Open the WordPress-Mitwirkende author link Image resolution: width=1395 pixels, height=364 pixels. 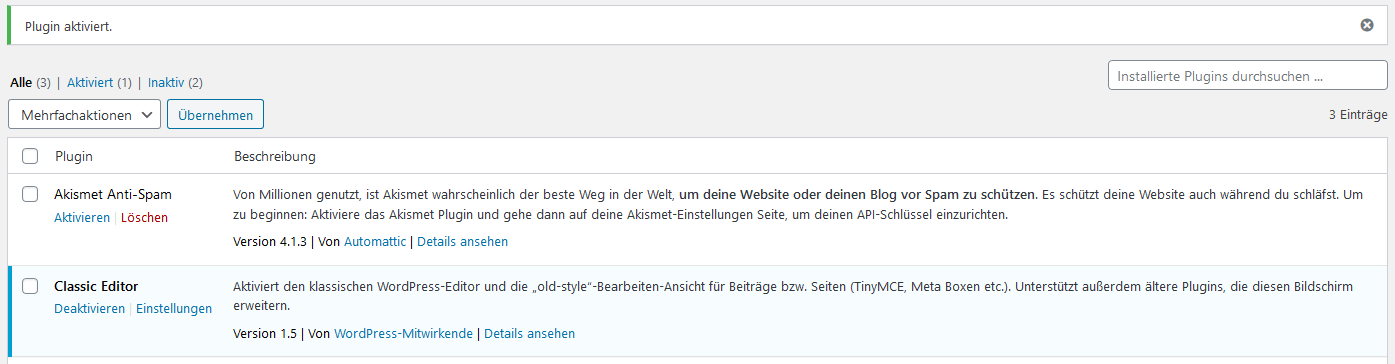(x=404, y=333)
